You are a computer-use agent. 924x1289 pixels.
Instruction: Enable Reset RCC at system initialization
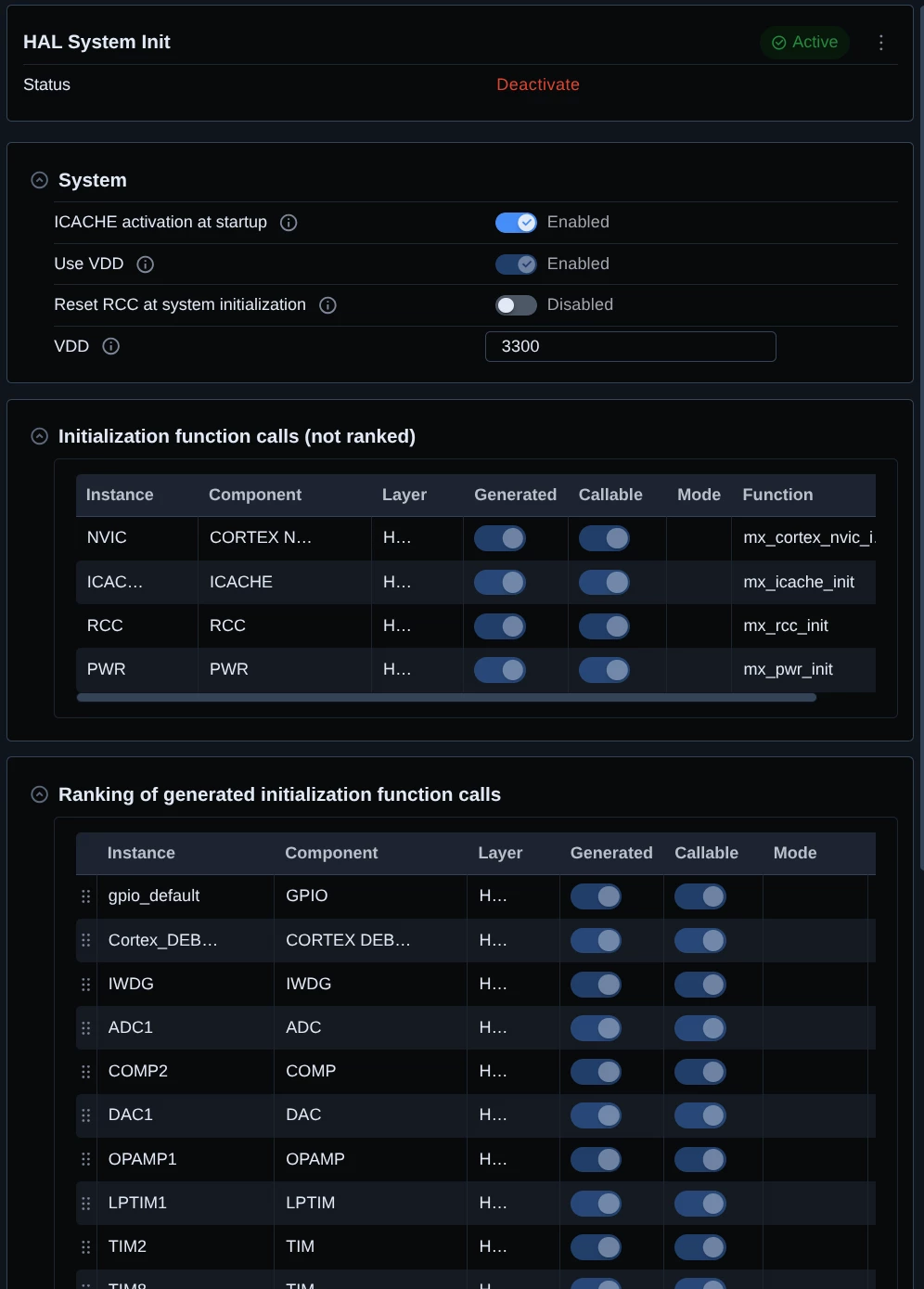point(516,305)
